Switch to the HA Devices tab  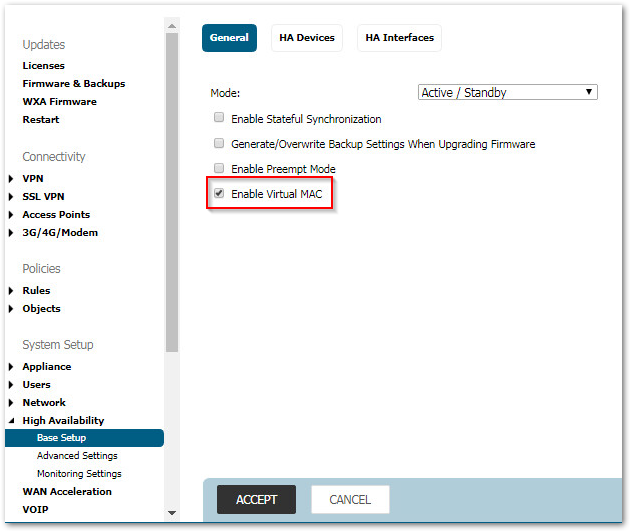tap(305, 38)
